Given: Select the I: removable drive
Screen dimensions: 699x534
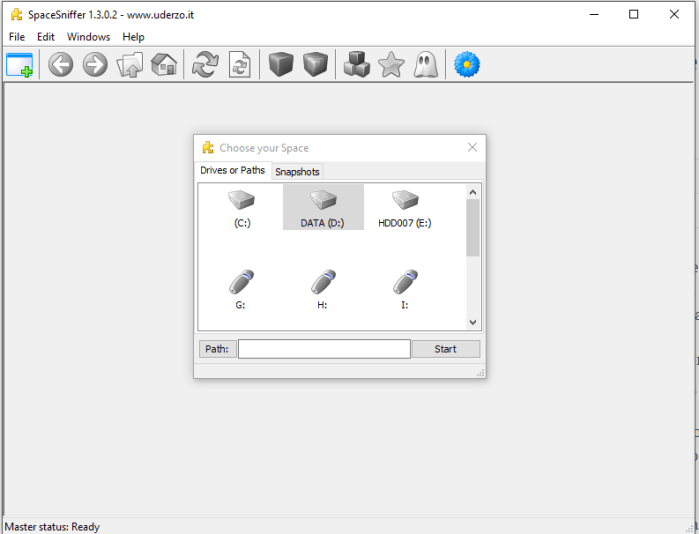Looking at the screenshot, I should (x=405, y=290).
